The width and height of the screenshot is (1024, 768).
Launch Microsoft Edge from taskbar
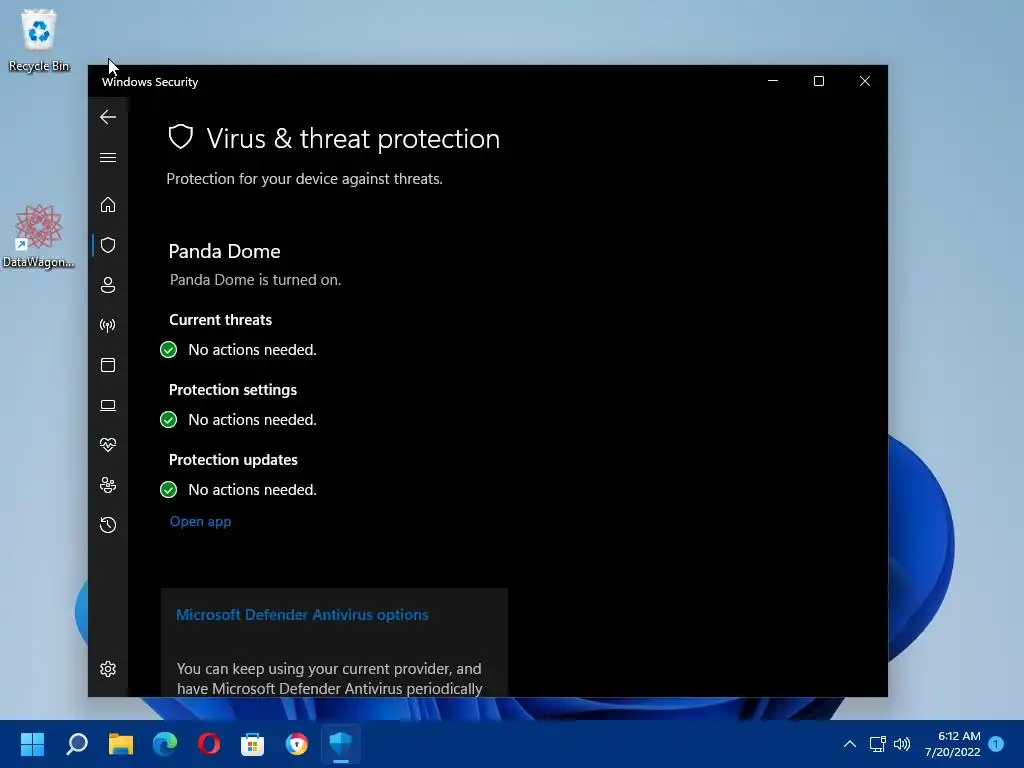[x=165, y=744]
